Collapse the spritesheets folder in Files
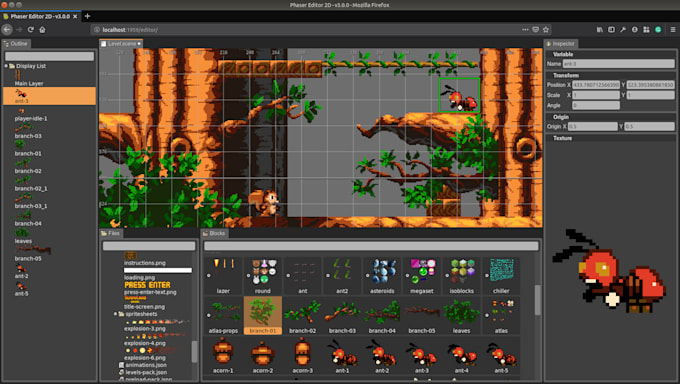Viewport: 680px width, 384px height. point(115,314)
